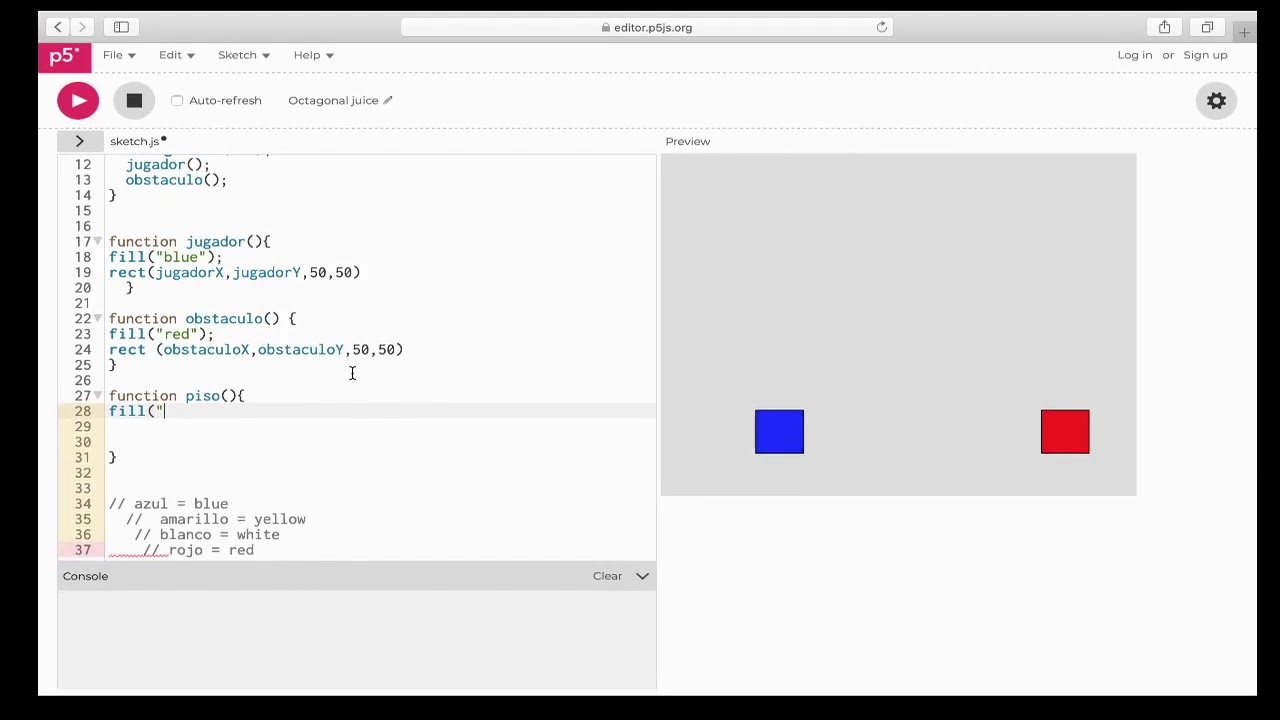Go back in Safari history
Image resolution: width=1280 pixels, height=720 pixels.
click(x=58, y=27)
